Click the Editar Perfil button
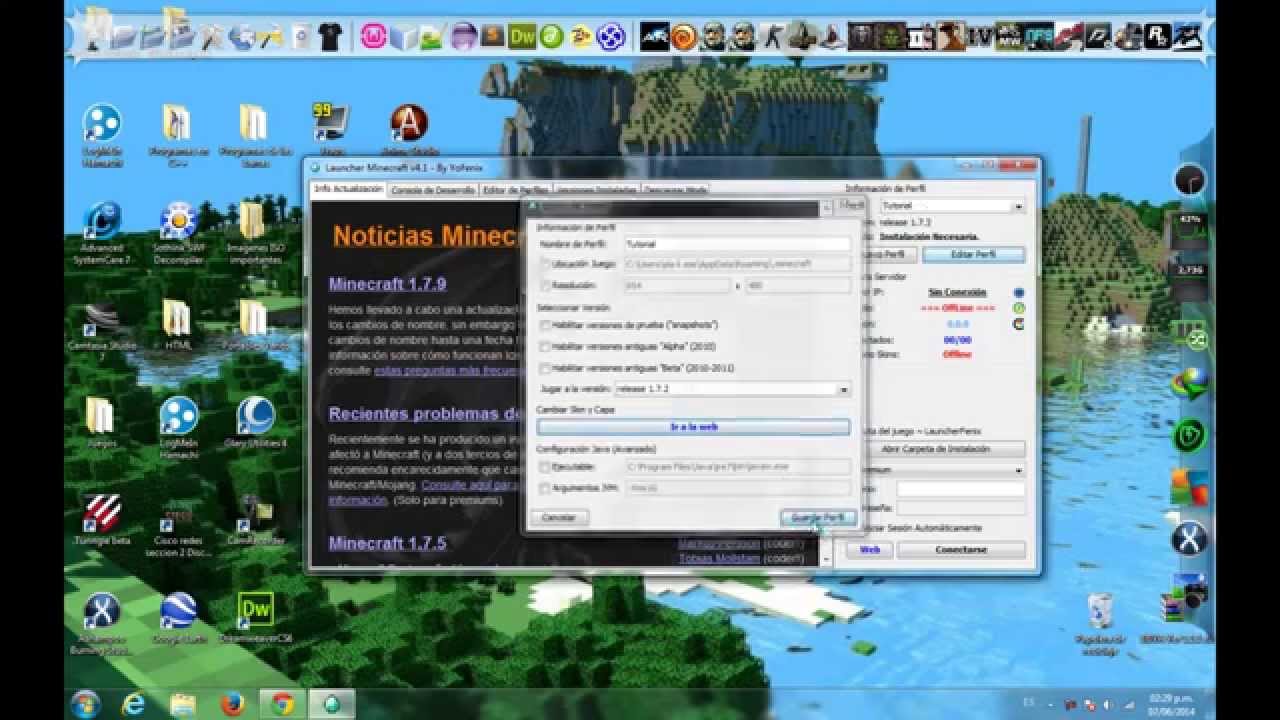Screen dimensions: 1280x720 973,255
